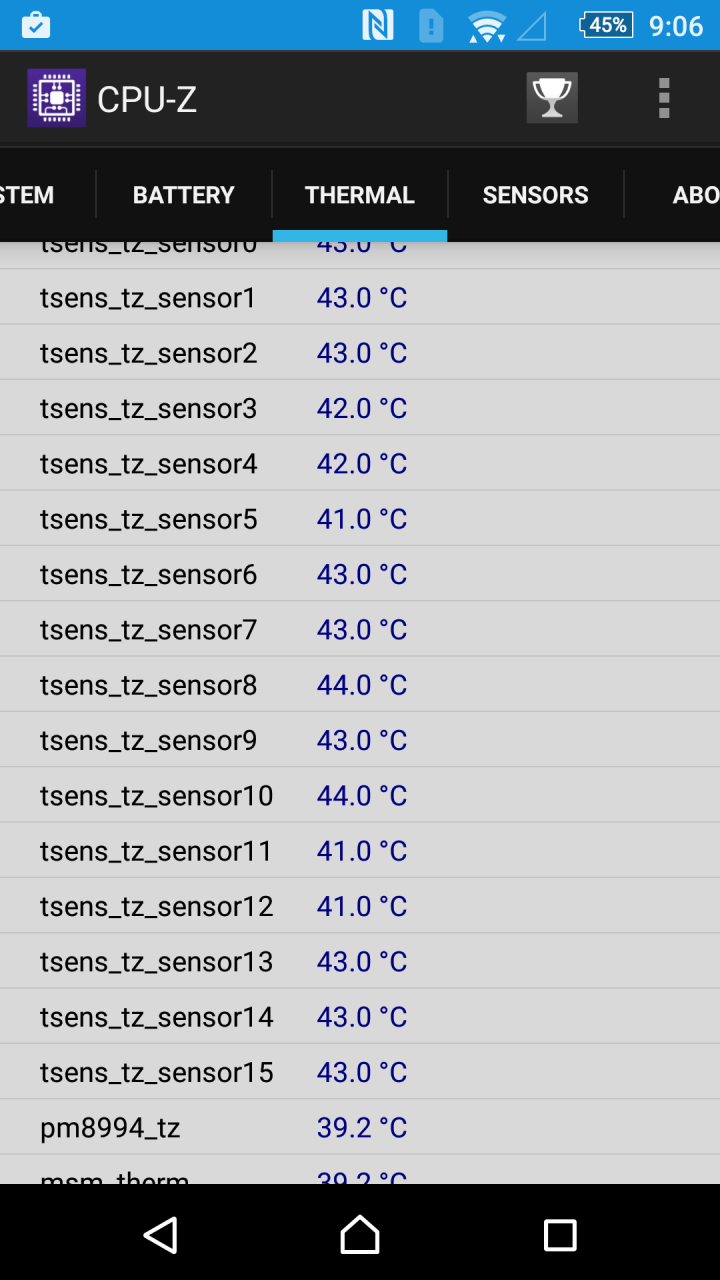Tap the battery percentage indicator

tap(606, 25)
